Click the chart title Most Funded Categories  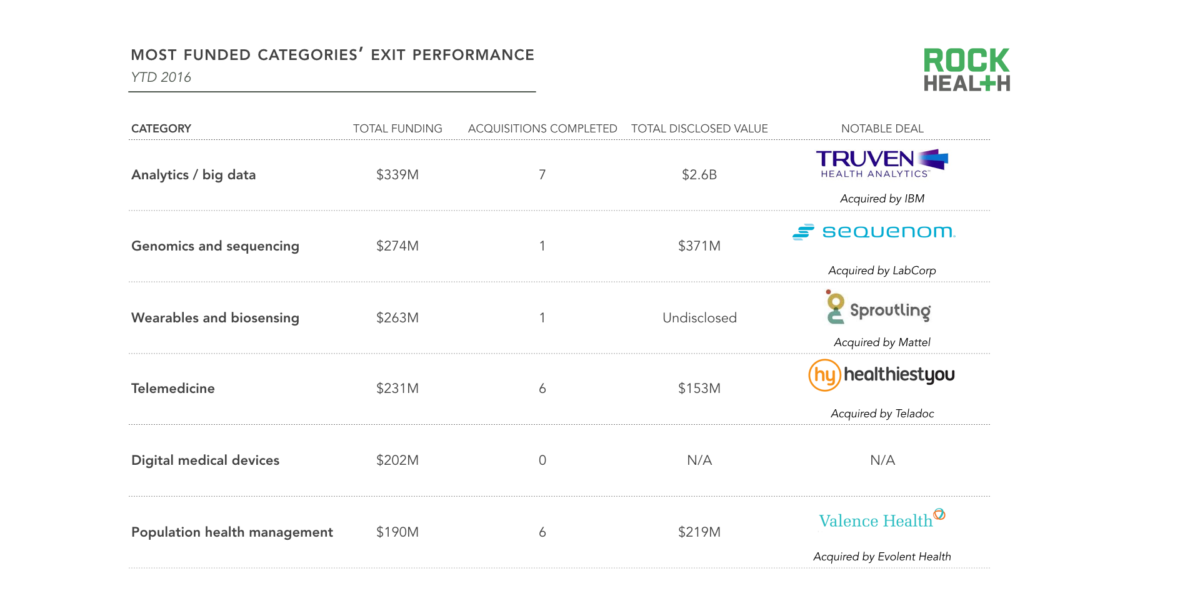click(332, 55)
